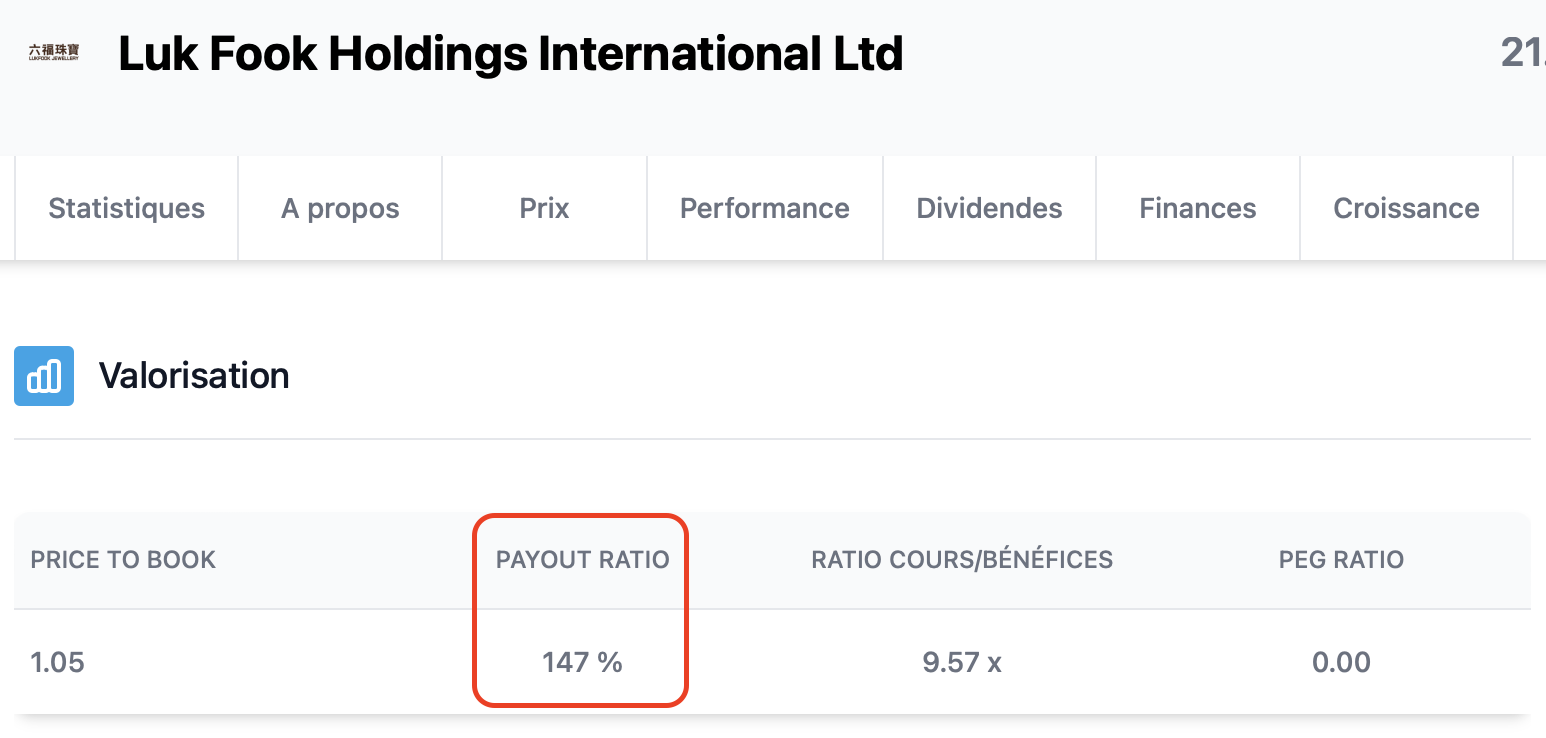Click the blue Valorisation bar chart icon
The width and height of the screenshot is (1546, 738).
tap(44, 376)
